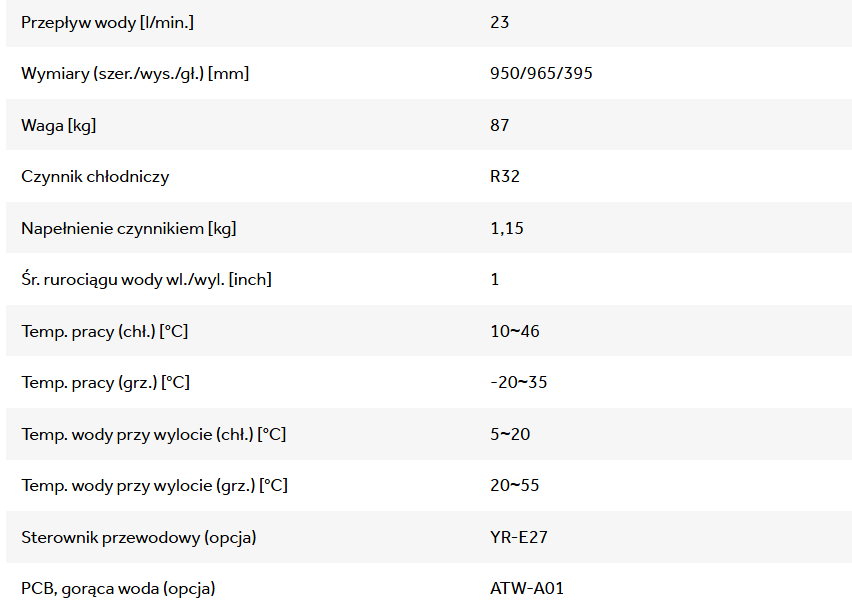The width and height of the screenshot is (852, 615).
Task: Click 'Temp. wody przy wylocie (chł.)' label
Action: click(154, 434)
